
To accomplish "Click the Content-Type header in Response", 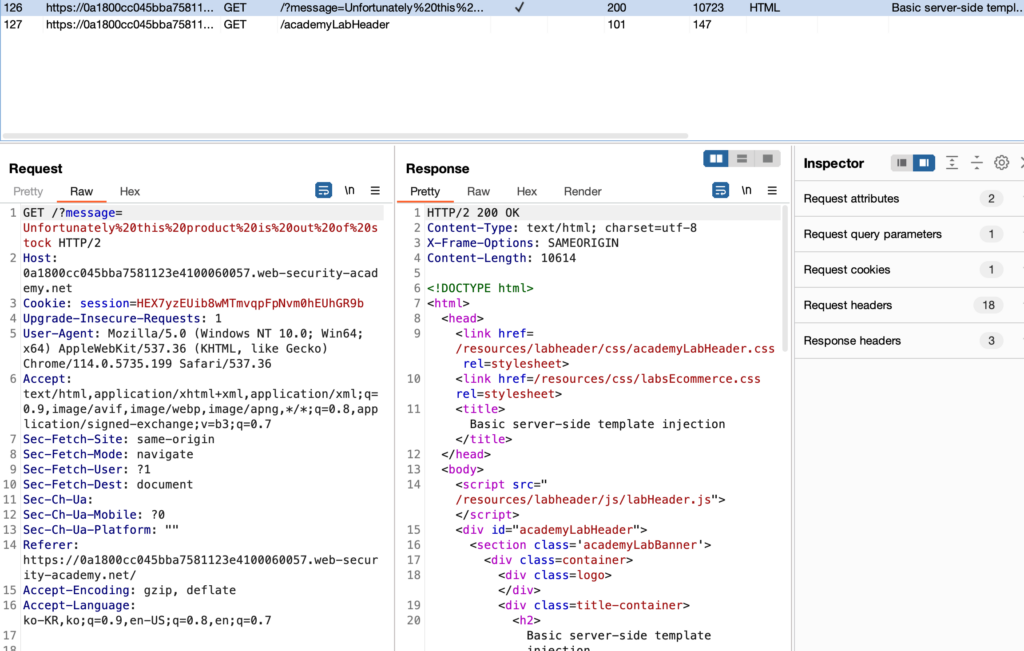I will coord(562,228).
